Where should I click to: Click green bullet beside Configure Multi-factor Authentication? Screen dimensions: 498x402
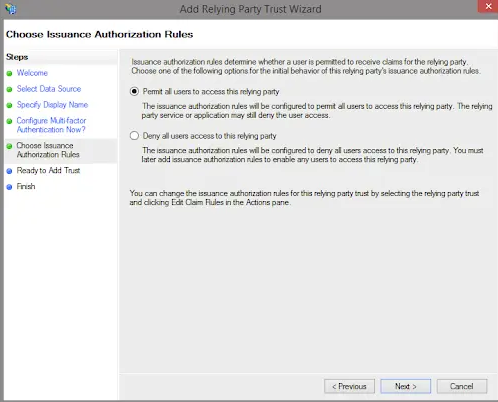click(x=9, y=121)
